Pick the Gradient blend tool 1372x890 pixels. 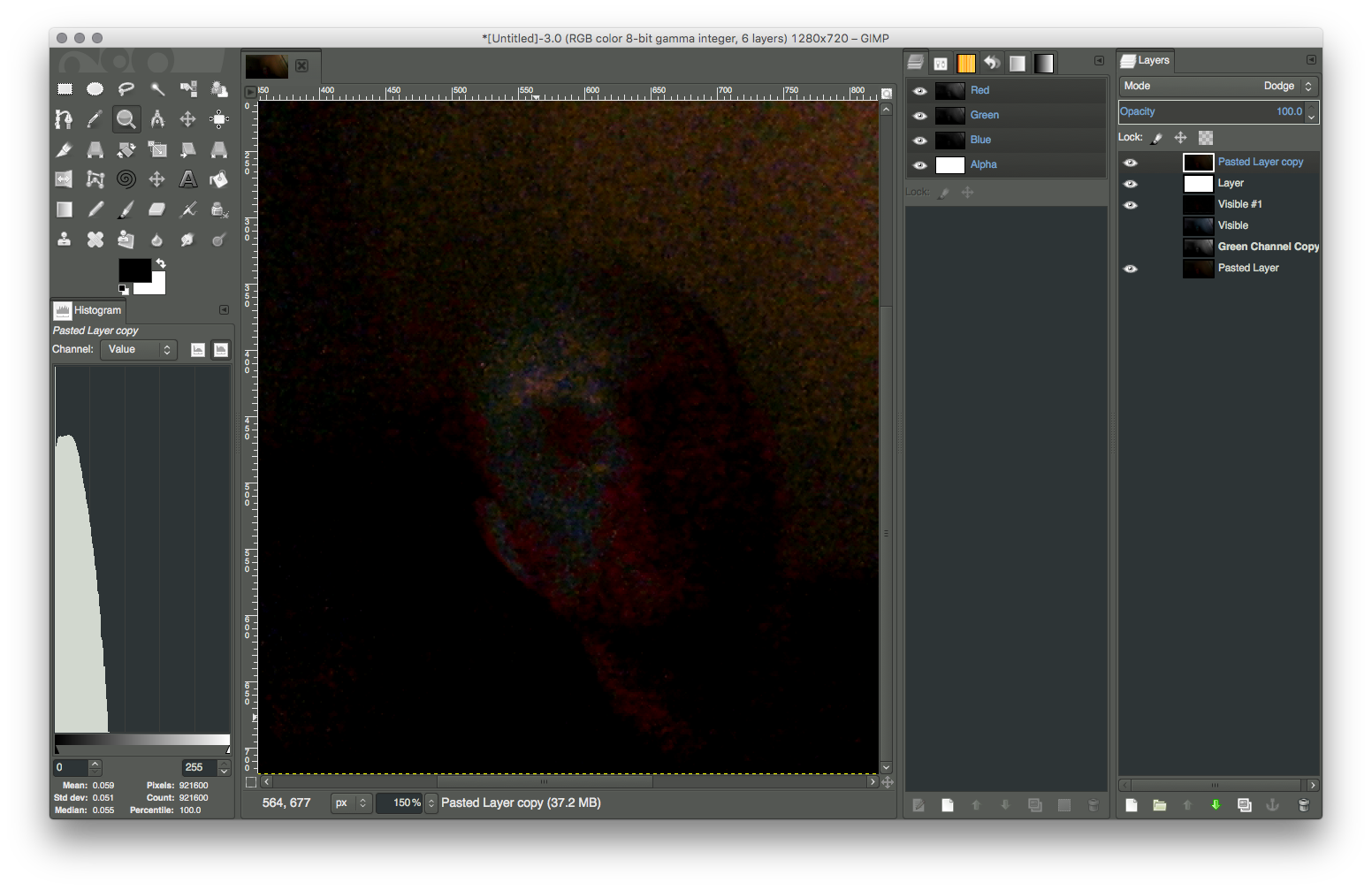tap(65, 209)
